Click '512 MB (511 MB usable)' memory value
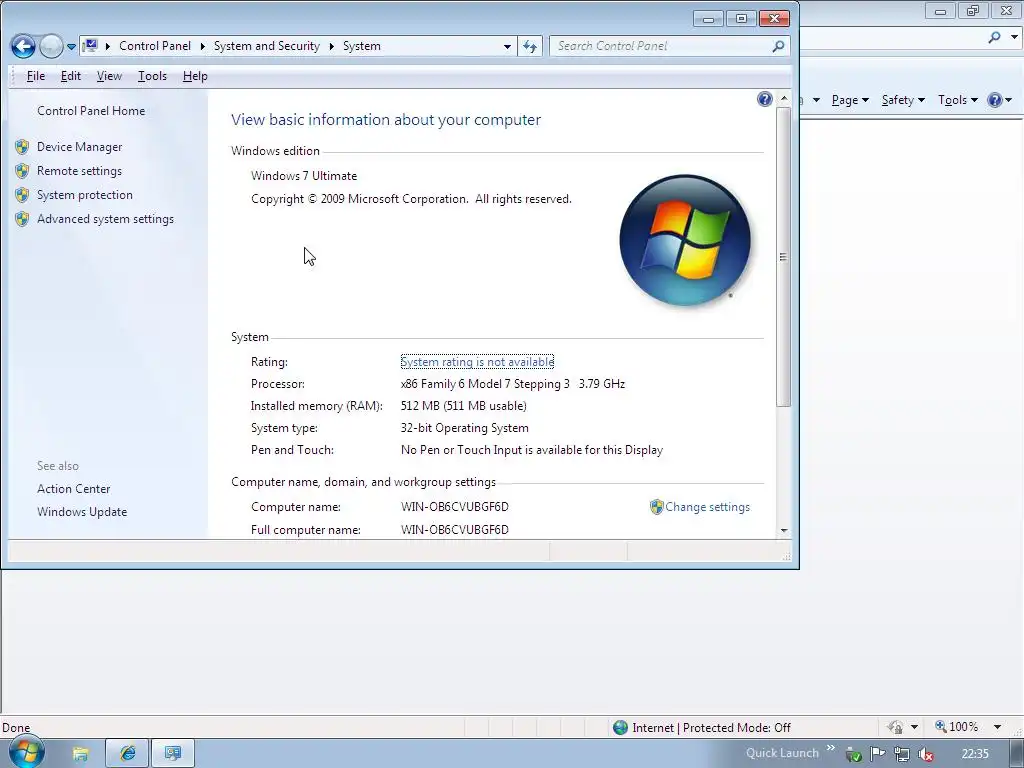 click(464, 406)
